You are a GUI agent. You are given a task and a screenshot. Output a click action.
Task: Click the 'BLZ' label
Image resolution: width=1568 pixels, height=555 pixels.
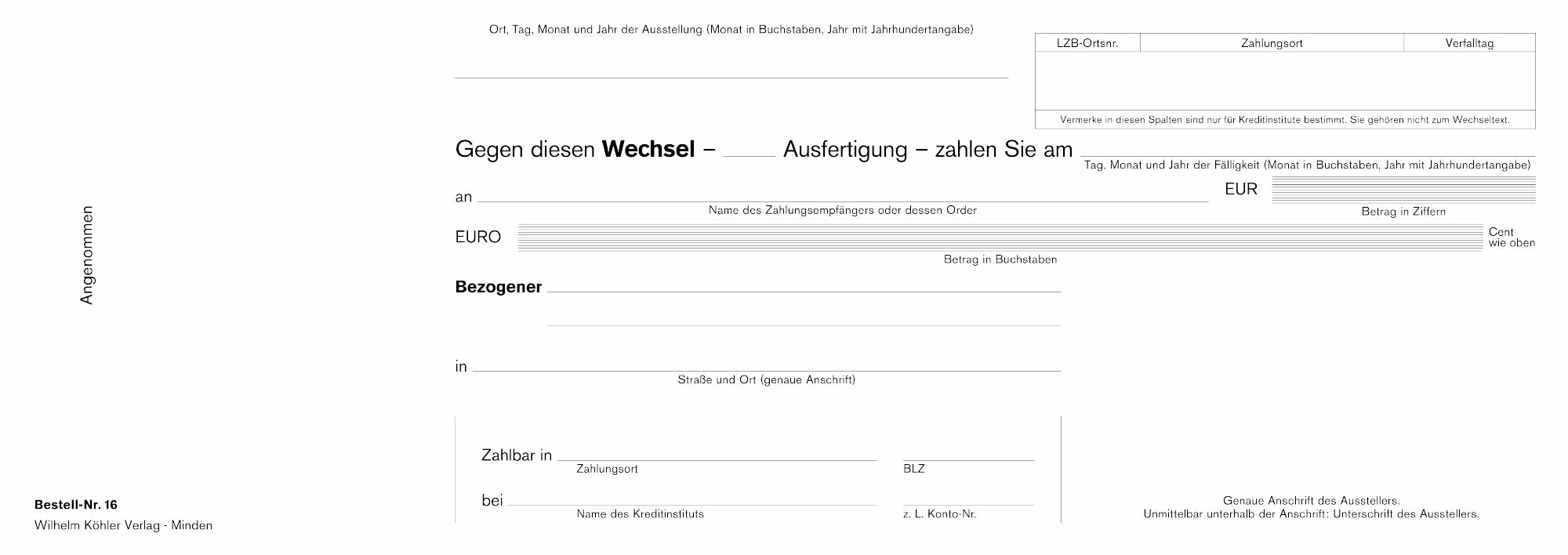point(914,469)
